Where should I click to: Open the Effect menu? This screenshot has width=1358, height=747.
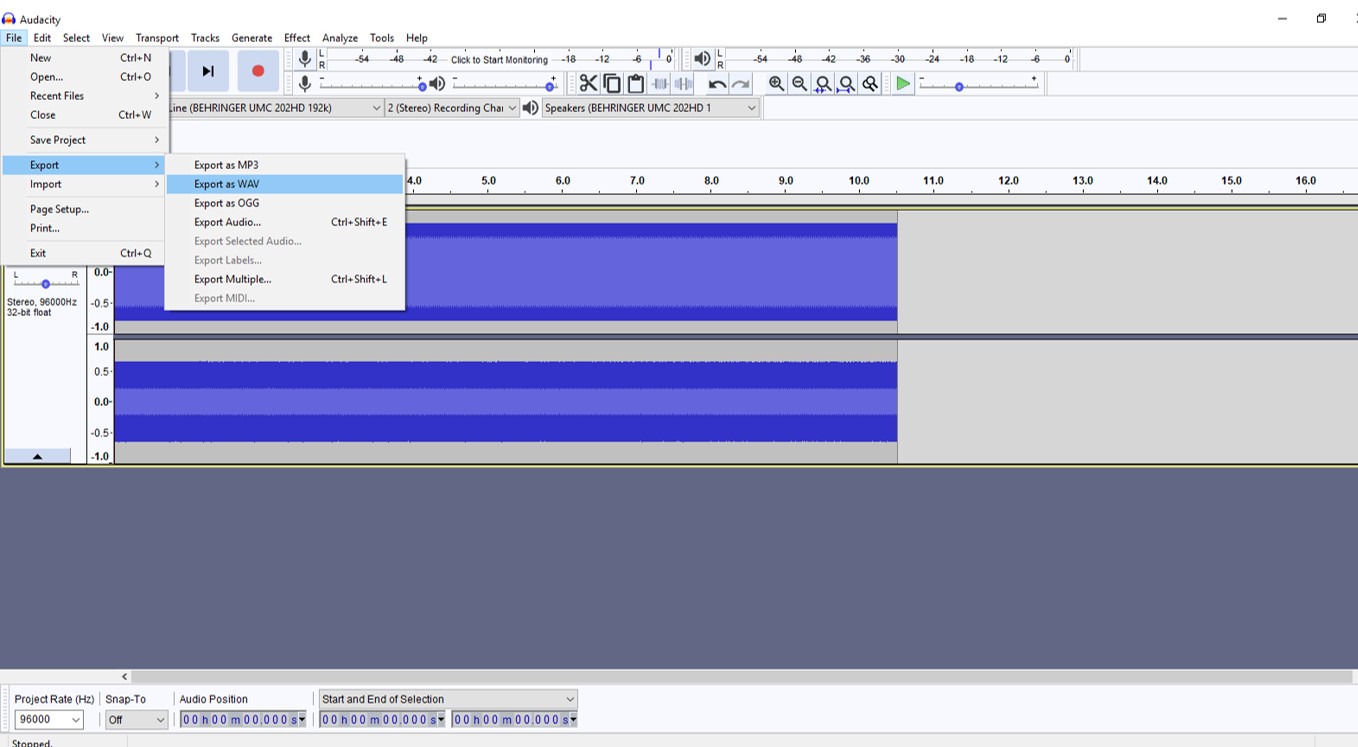(x=297, y=38)
